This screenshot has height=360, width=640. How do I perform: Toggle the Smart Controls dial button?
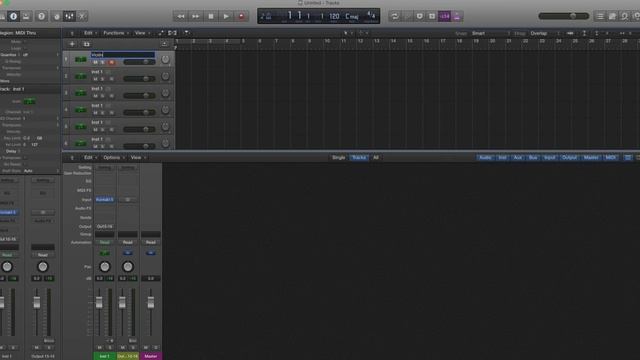(x=57, y=16)
